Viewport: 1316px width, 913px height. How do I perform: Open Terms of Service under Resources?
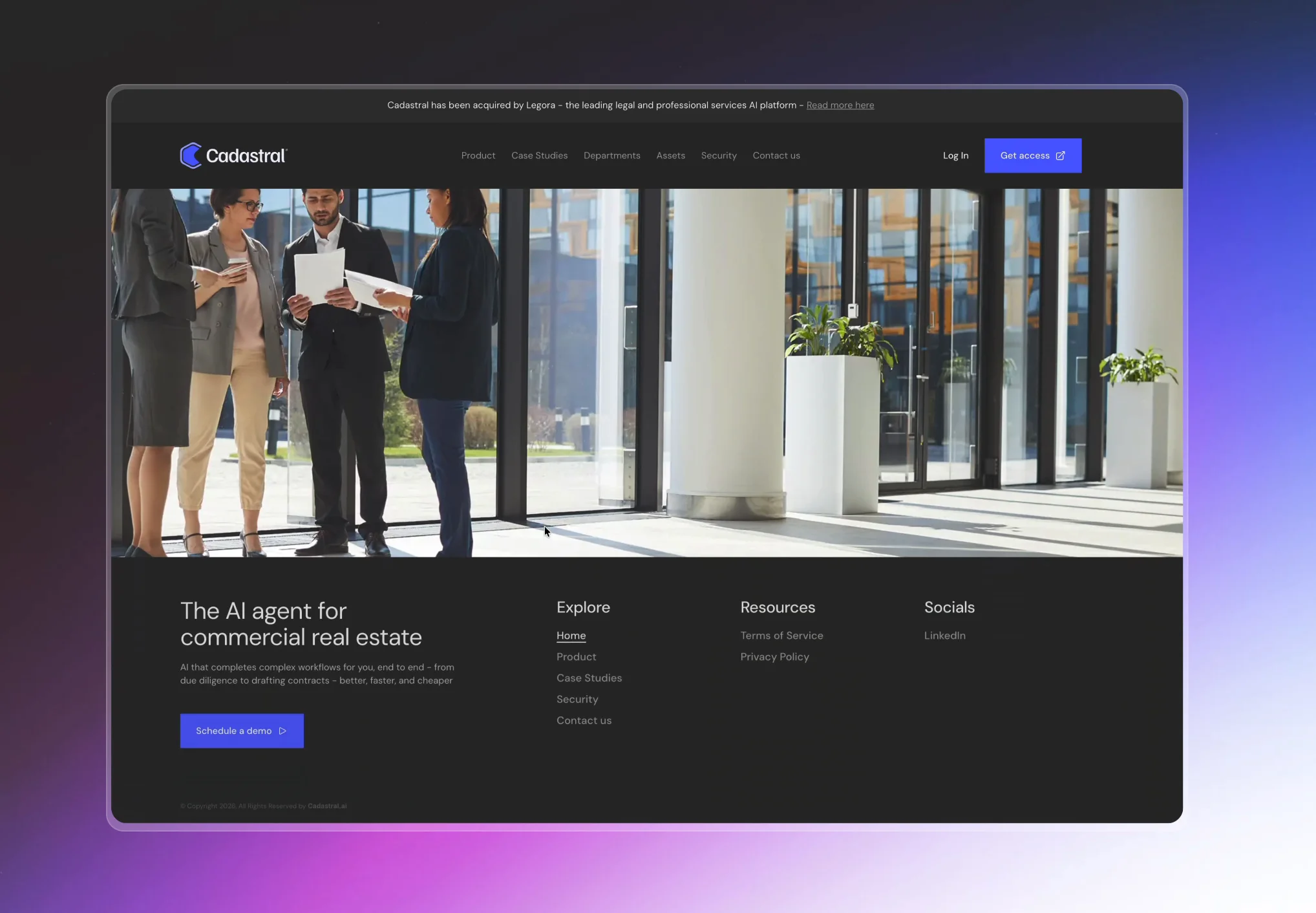tap(782, 636)
